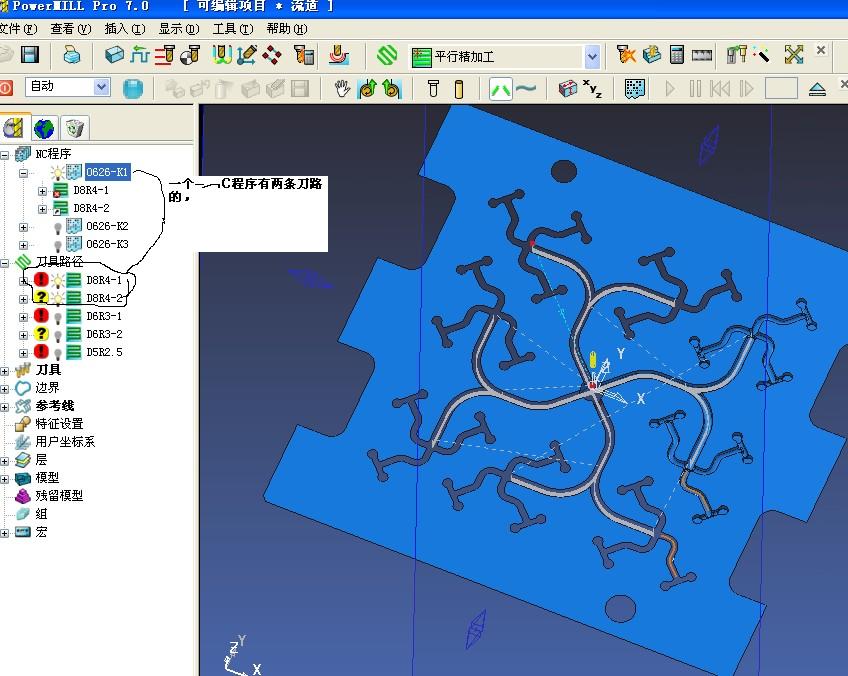Collapse the 0626-K1 program node

click(23, 173)
